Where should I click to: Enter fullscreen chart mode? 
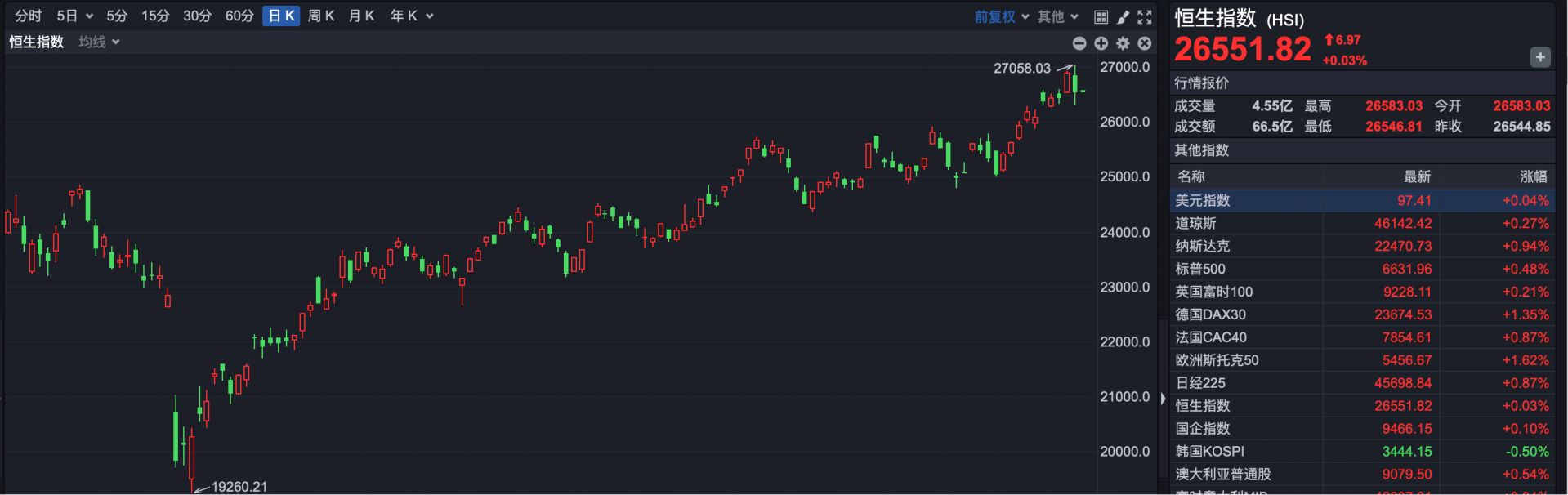click(1145, 16)
